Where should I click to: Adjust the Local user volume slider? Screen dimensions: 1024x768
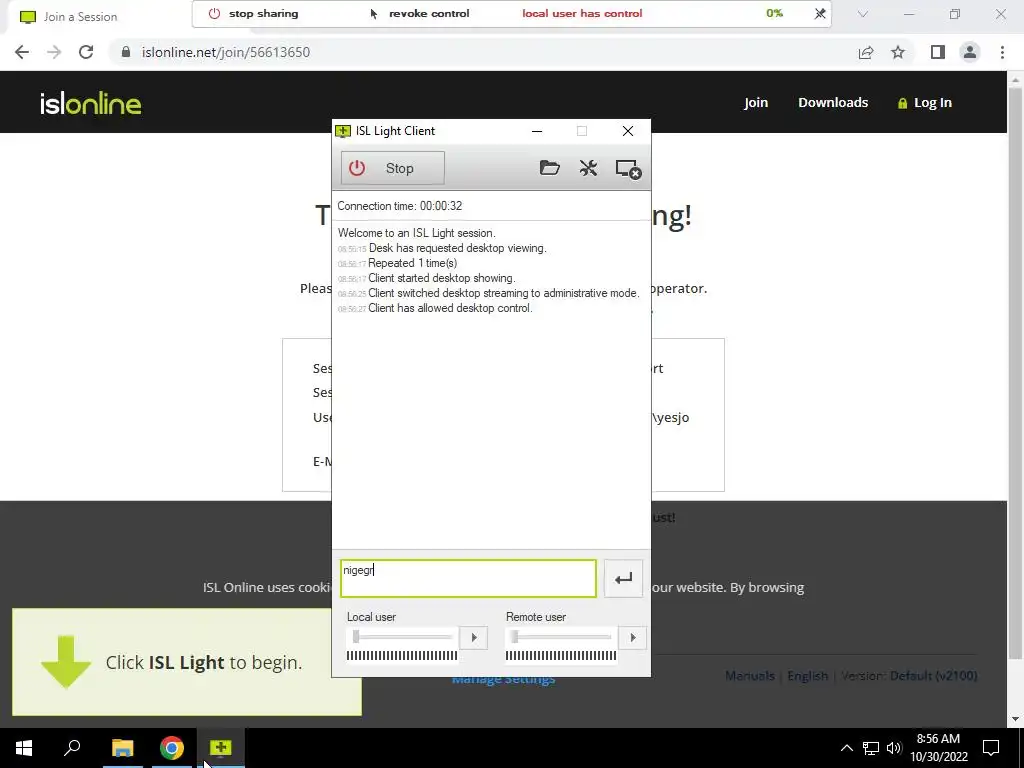click(x=401, y=637)
